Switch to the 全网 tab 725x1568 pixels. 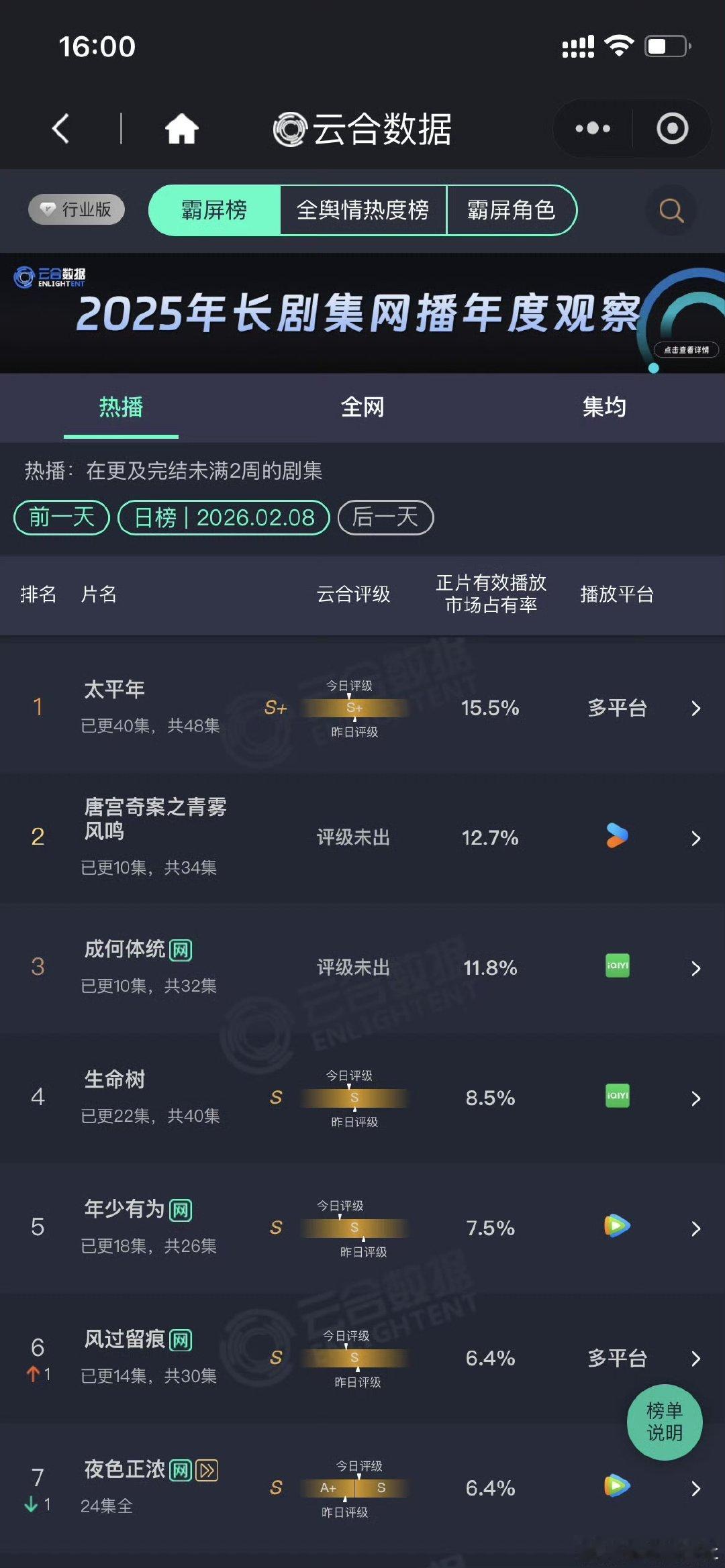(x=362, y=407)
